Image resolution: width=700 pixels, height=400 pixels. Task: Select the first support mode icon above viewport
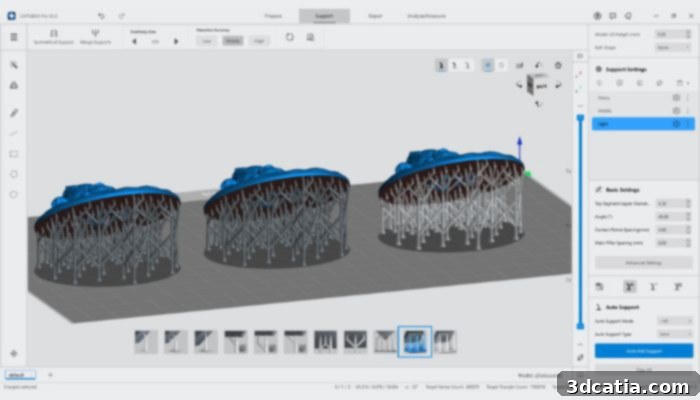click(441, 65)
